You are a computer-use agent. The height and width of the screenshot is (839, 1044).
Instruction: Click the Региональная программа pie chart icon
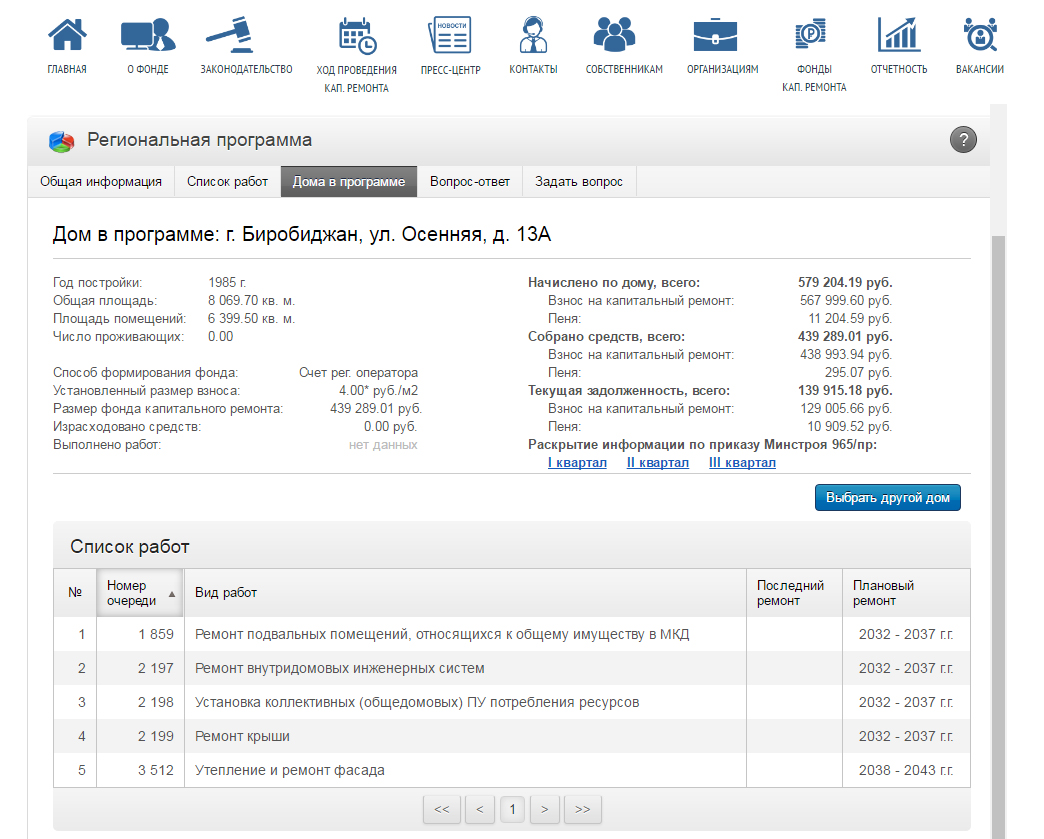[x=61, y=141]
